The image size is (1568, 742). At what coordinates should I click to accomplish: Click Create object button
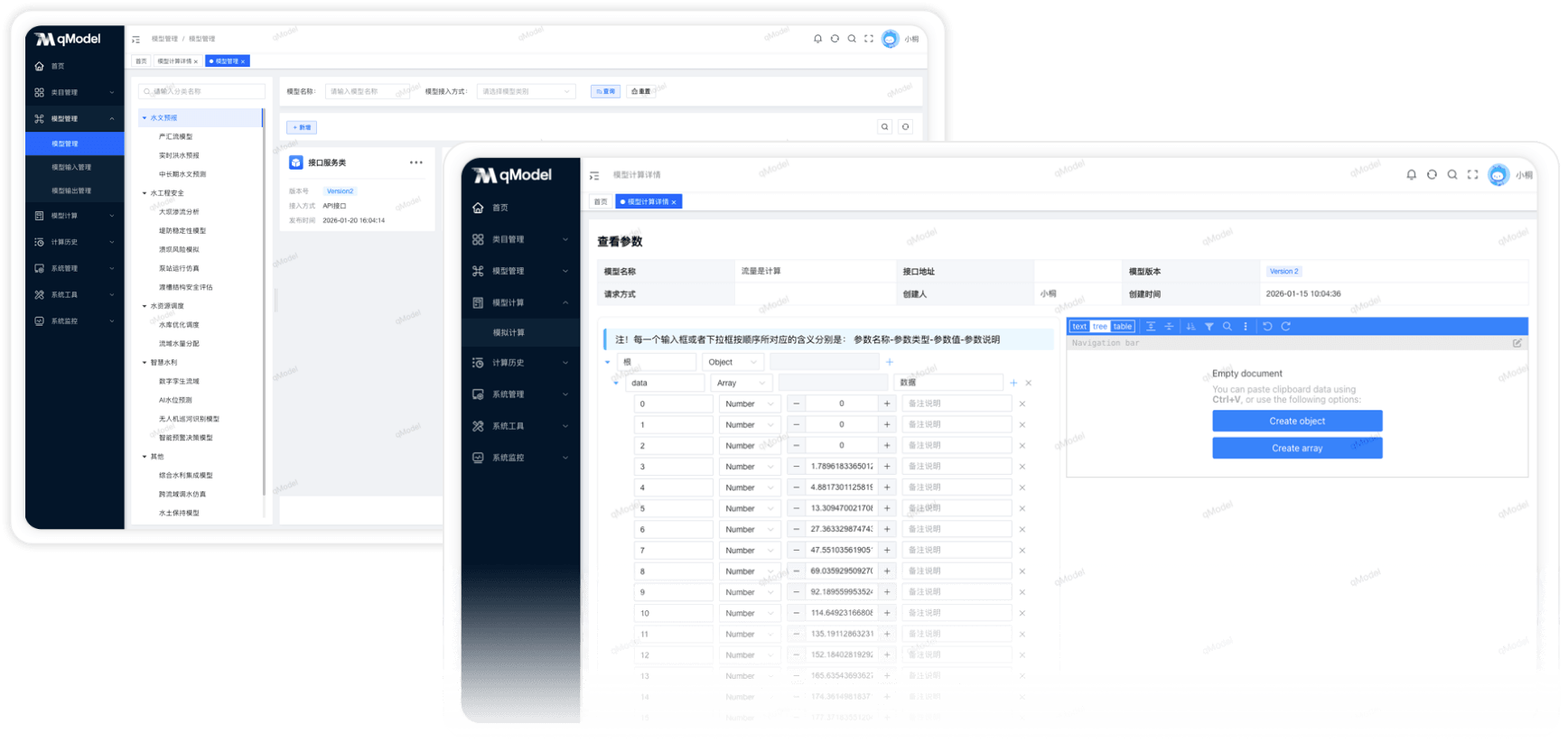(1297, 421)
